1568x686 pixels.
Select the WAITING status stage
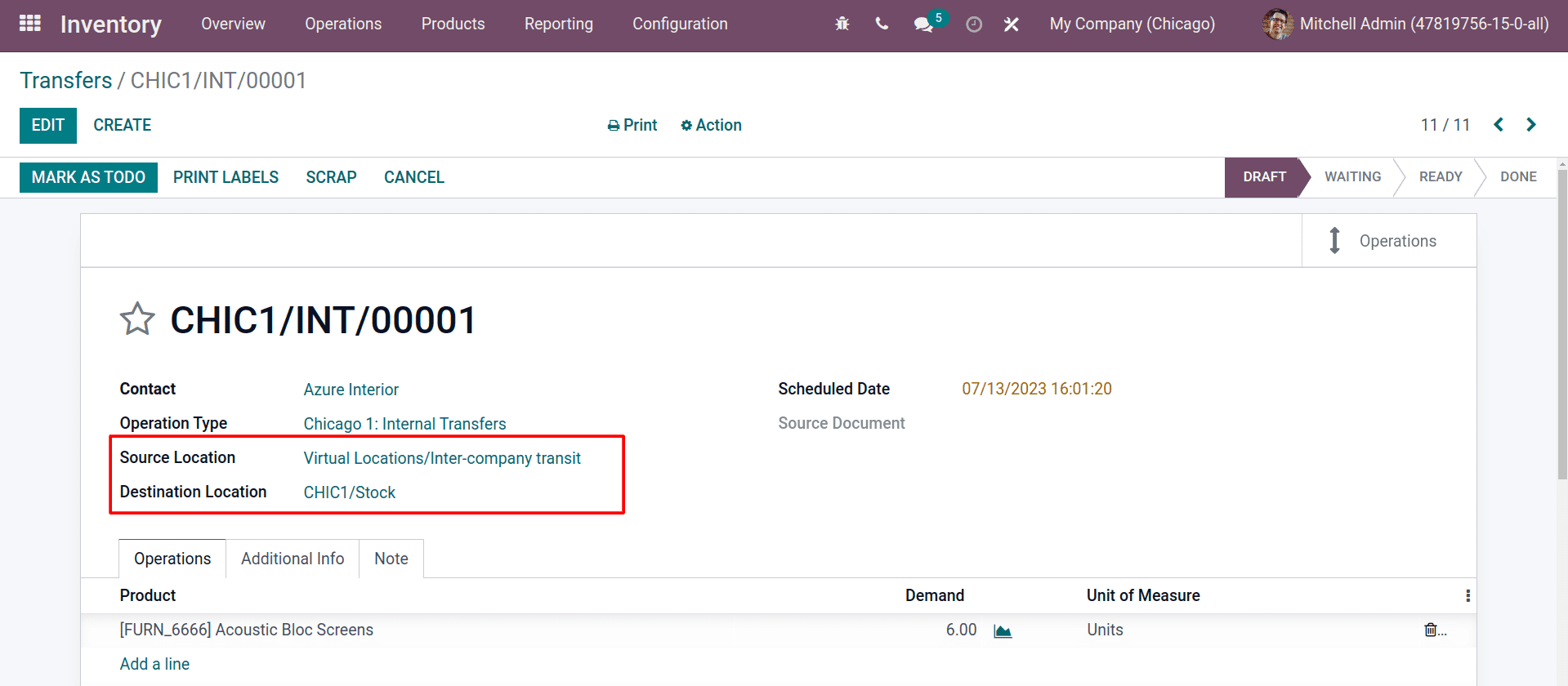[1352, 177]
